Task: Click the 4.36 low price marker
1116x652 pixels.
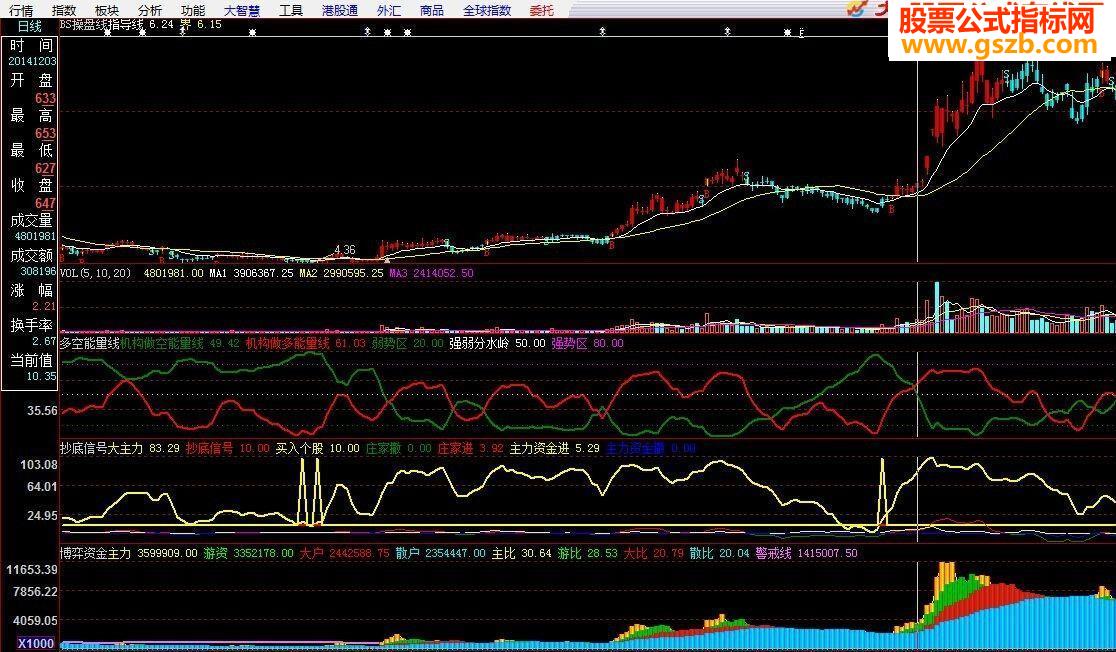Action: [x=344, y=250]
